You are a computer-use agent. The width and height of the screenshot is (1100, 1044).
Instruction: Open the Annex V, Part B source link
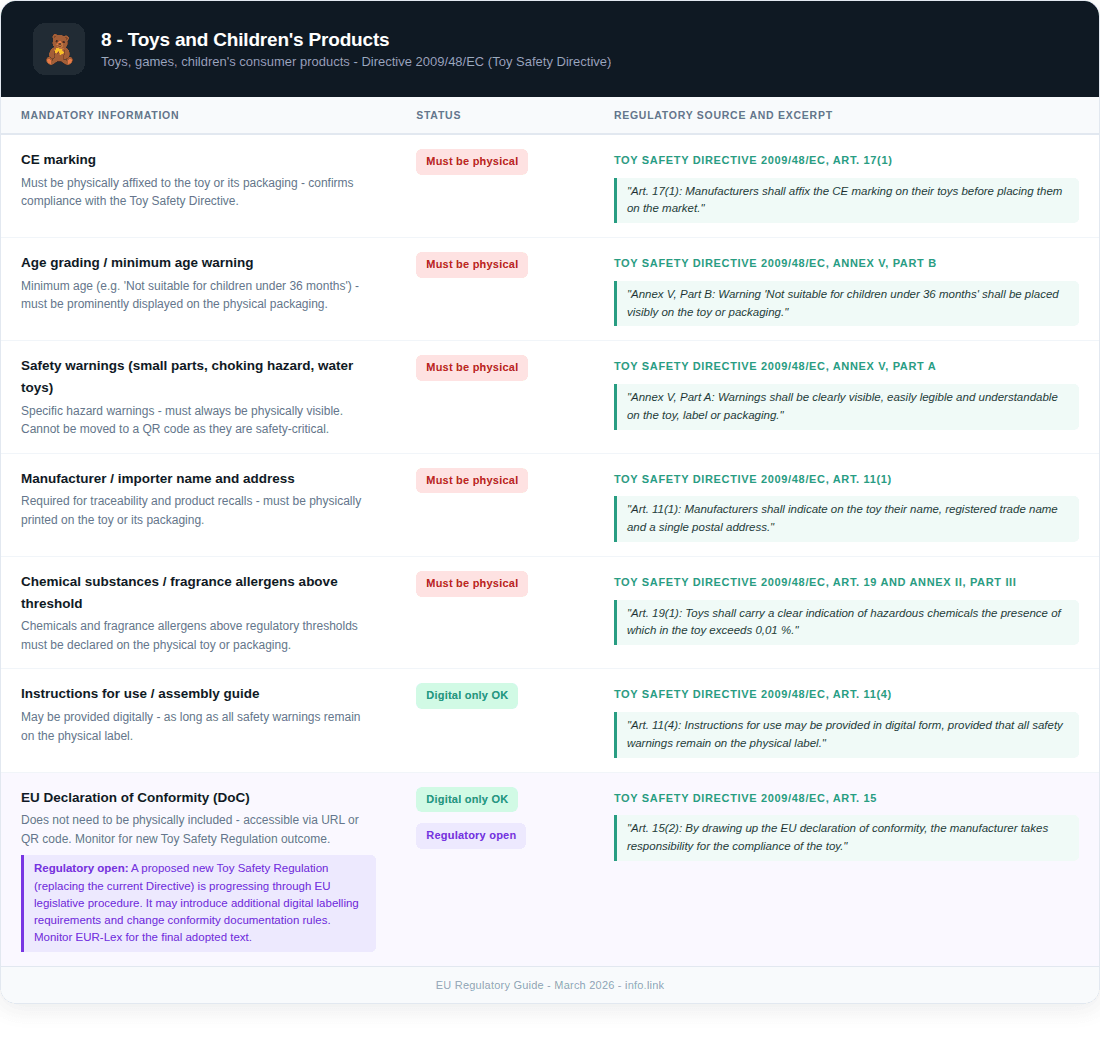pos(775,264)
